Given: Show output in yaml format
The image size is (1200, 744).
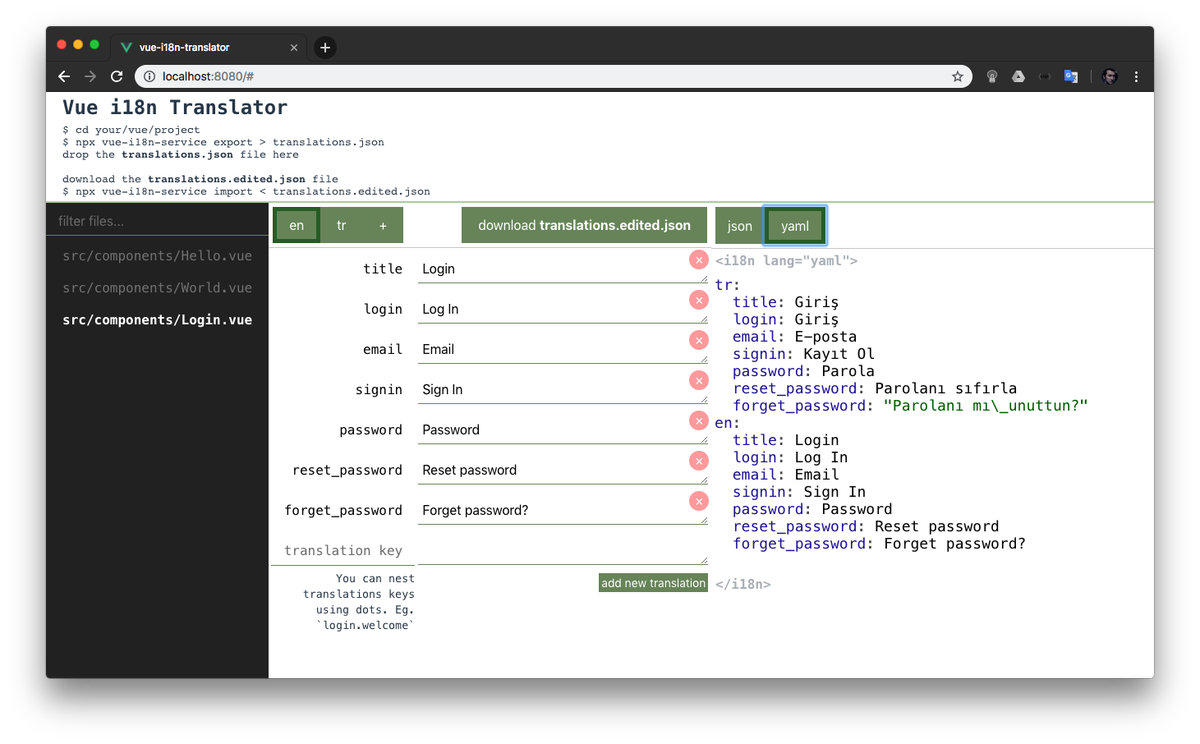Looking at the screenshot, I should (x=795, y=225).
